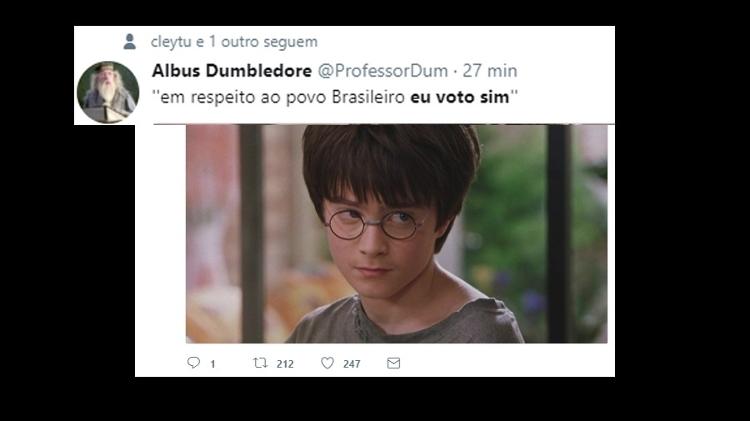The image size is (750, 421).
Task: Open the Albus Dumbledore display name
Action: [x=232, y=71]
